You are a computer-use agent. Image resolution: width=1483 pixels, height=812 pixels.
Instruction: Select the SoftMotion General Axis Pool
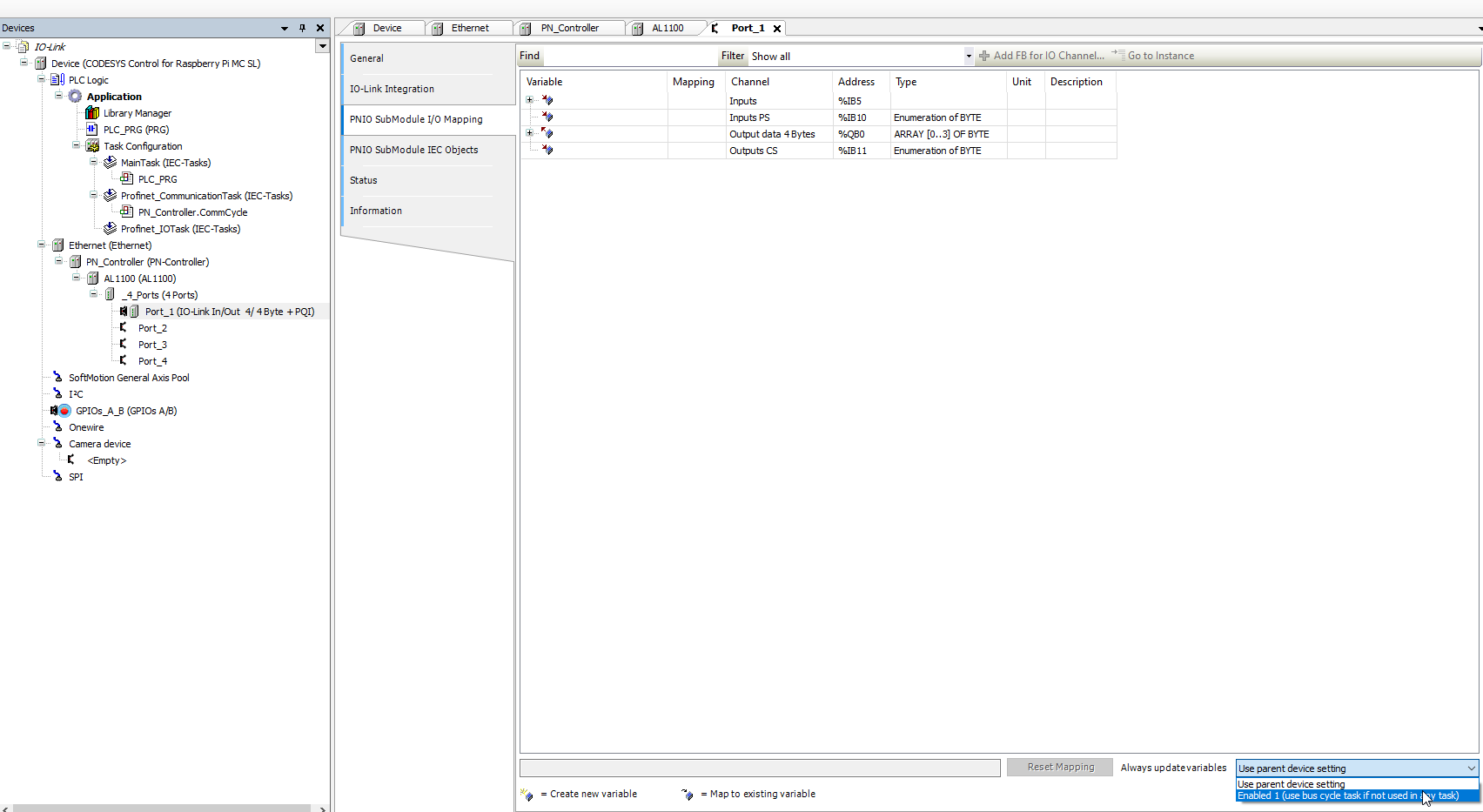(x=128, y=377)
